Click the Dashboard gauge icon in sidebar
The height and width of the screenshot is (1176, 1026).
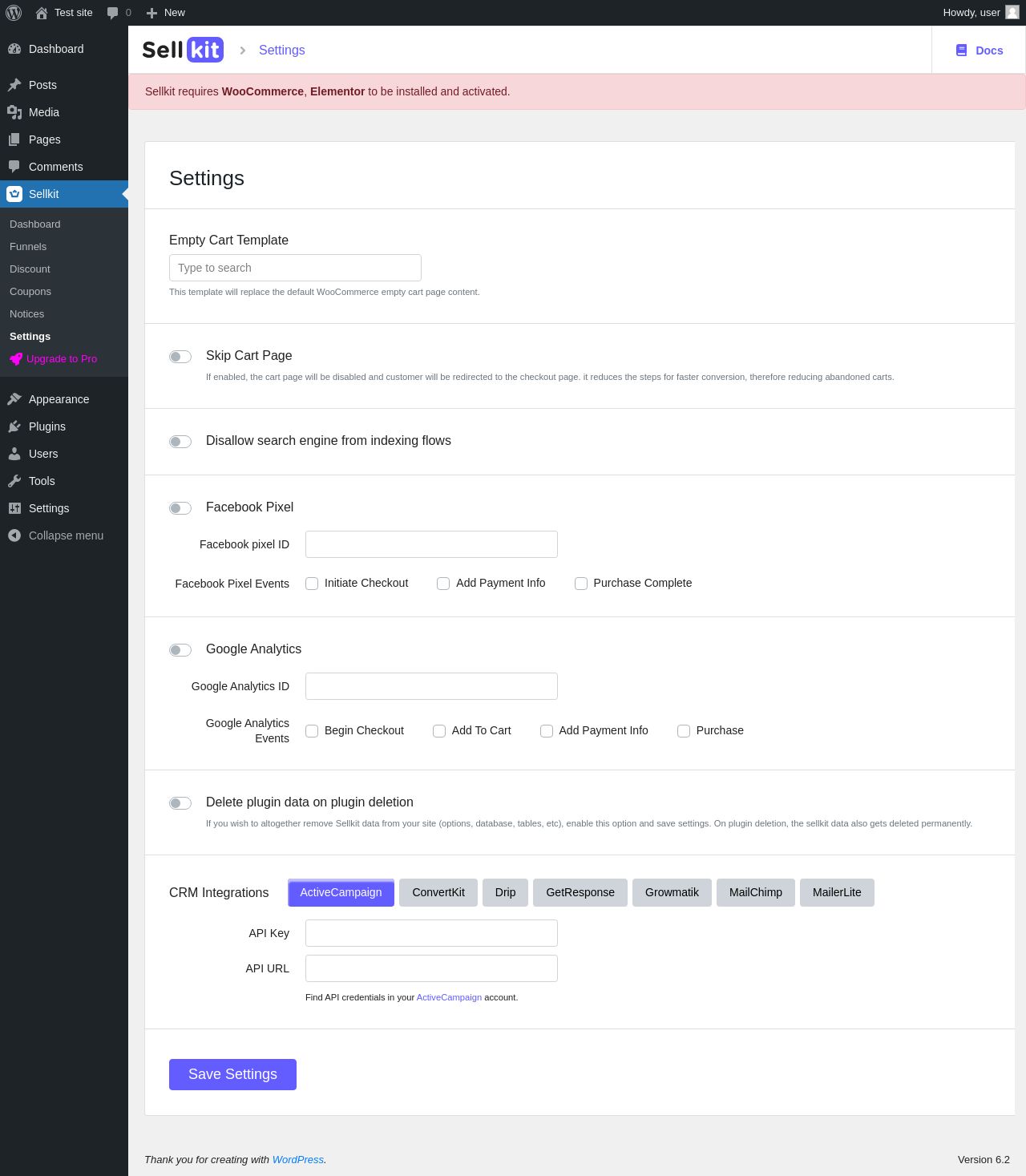tap(14, 49)
